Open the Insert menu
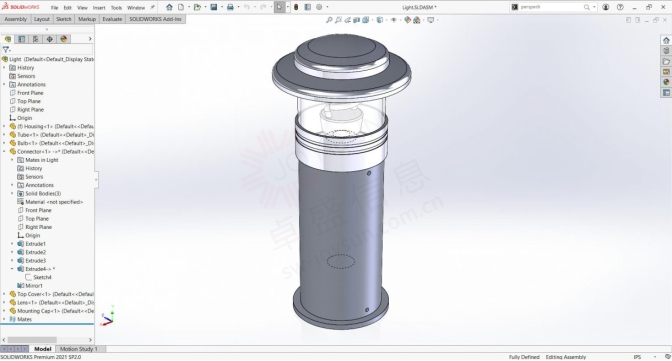This screenshot has width=672, height=361. click(99, 8)
